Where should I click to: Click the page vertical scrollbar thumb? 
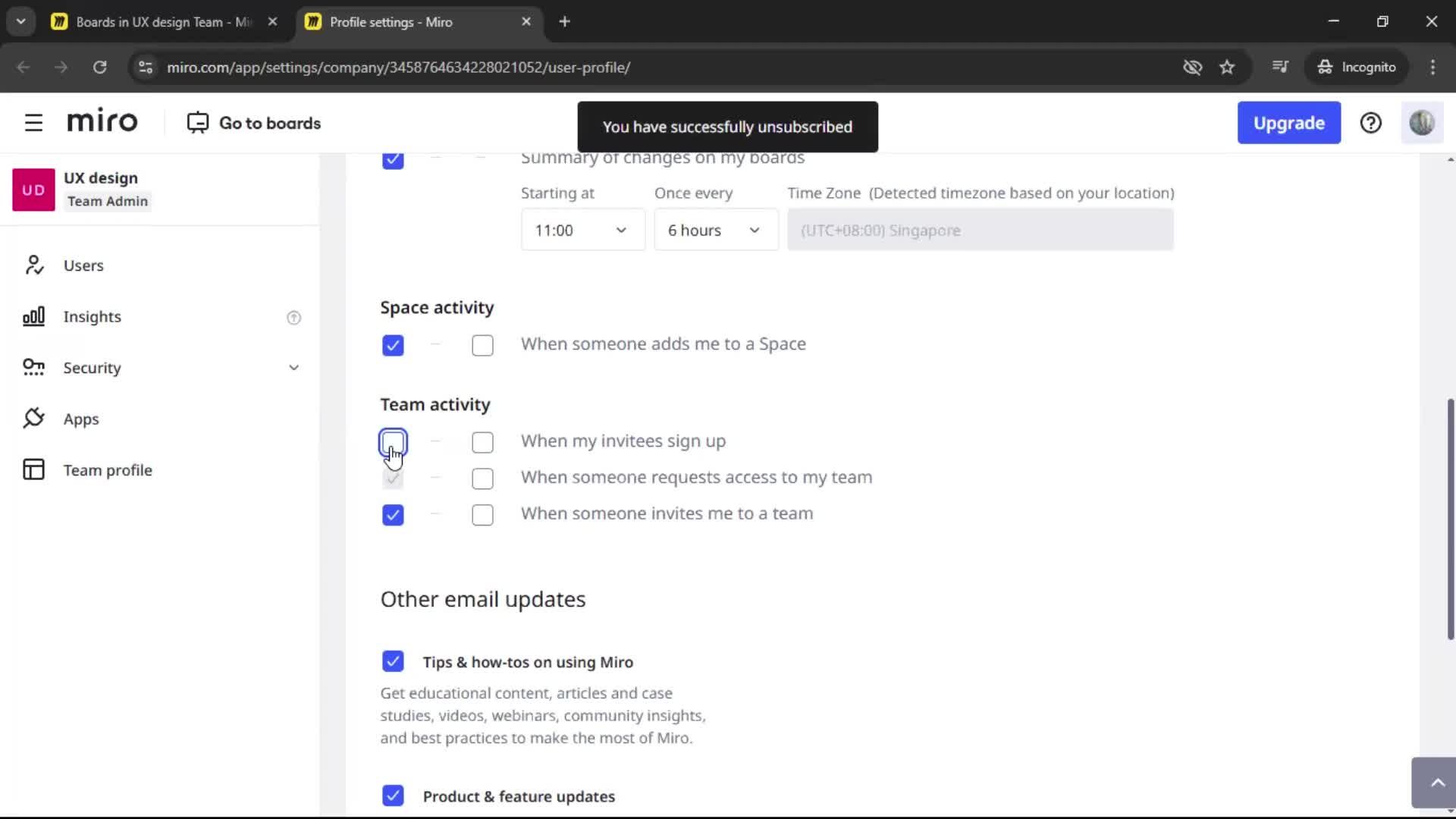[1450, 519]
